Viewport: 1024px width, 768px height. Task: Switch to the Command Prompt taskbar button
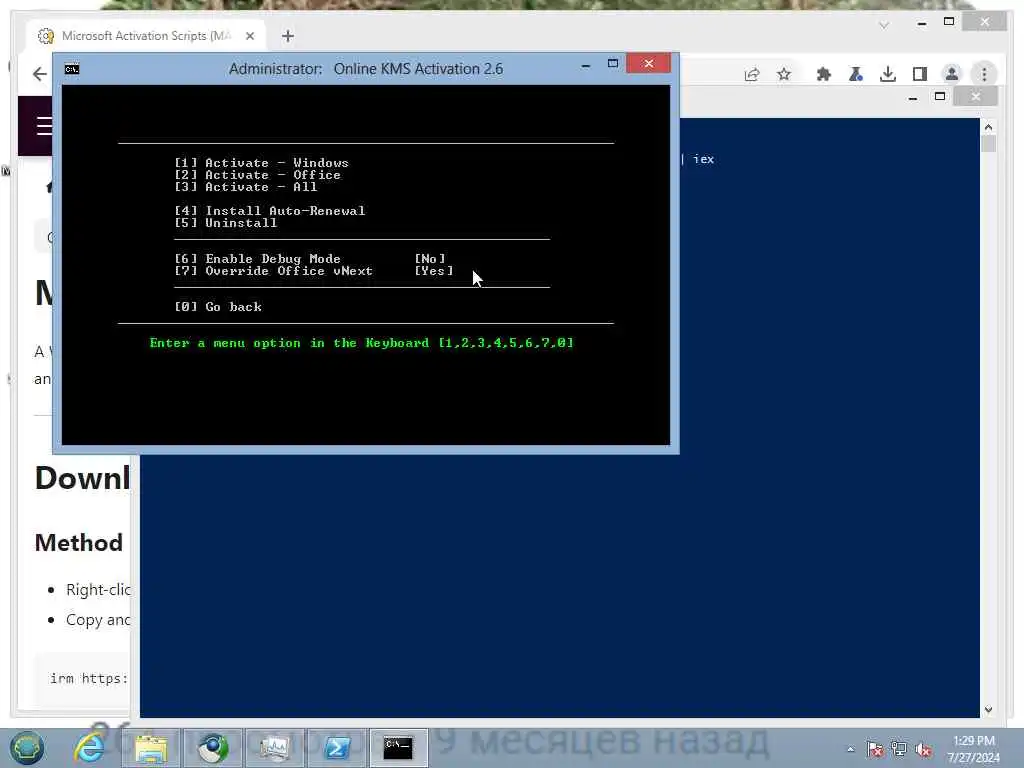click(398, 748)
